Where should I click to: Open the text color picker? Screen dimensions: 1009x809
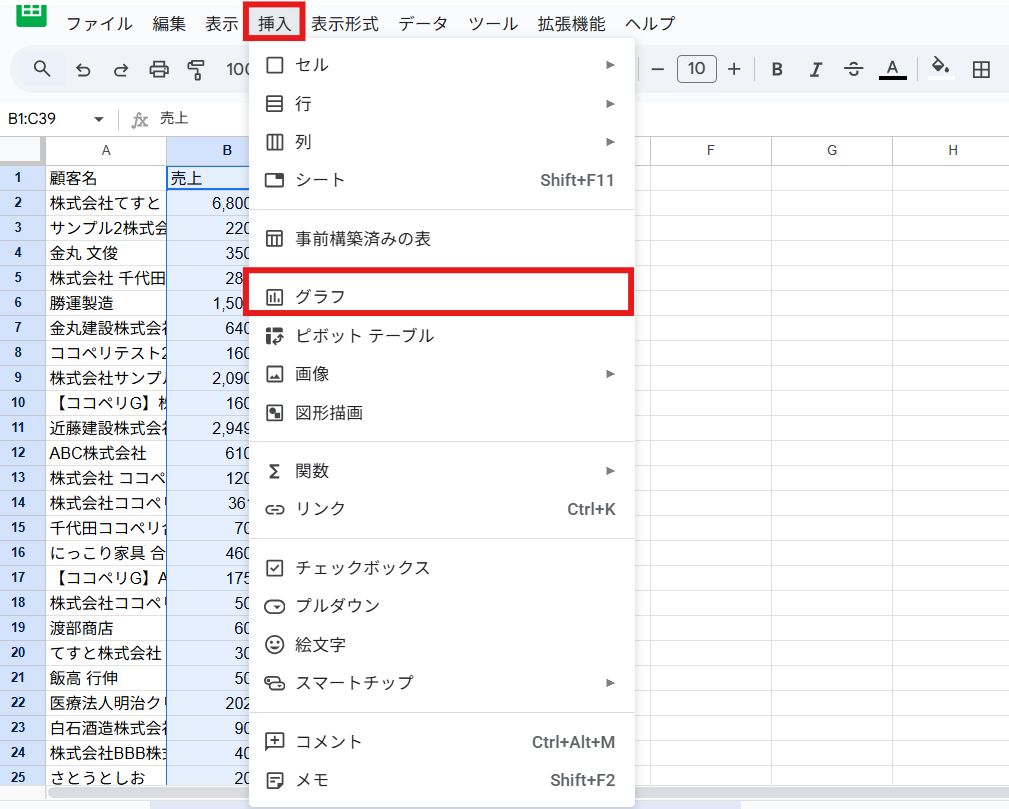click(892, 69)
